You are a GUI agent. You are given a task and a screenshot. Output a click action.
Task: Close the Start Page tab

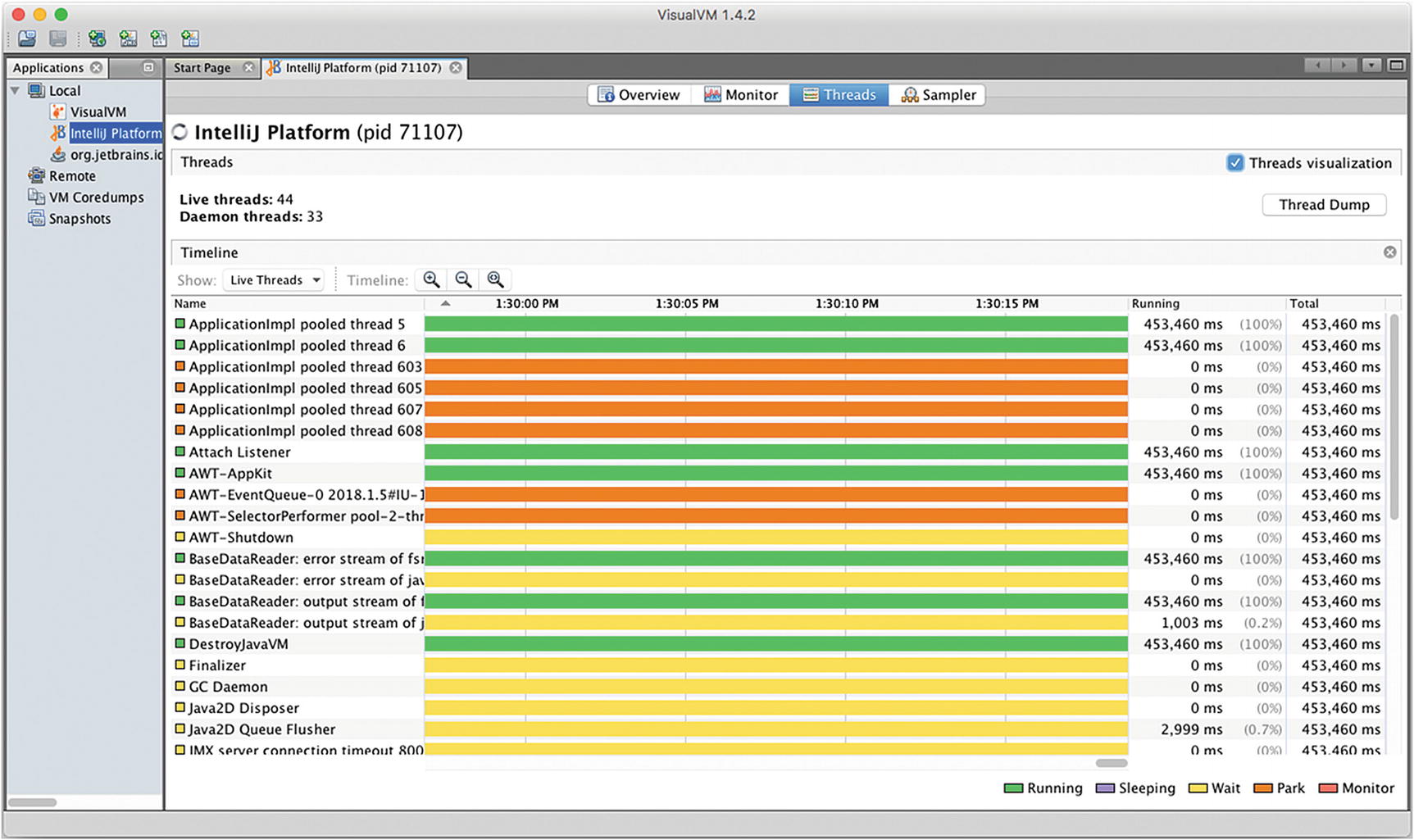click(x=248, y=67)
